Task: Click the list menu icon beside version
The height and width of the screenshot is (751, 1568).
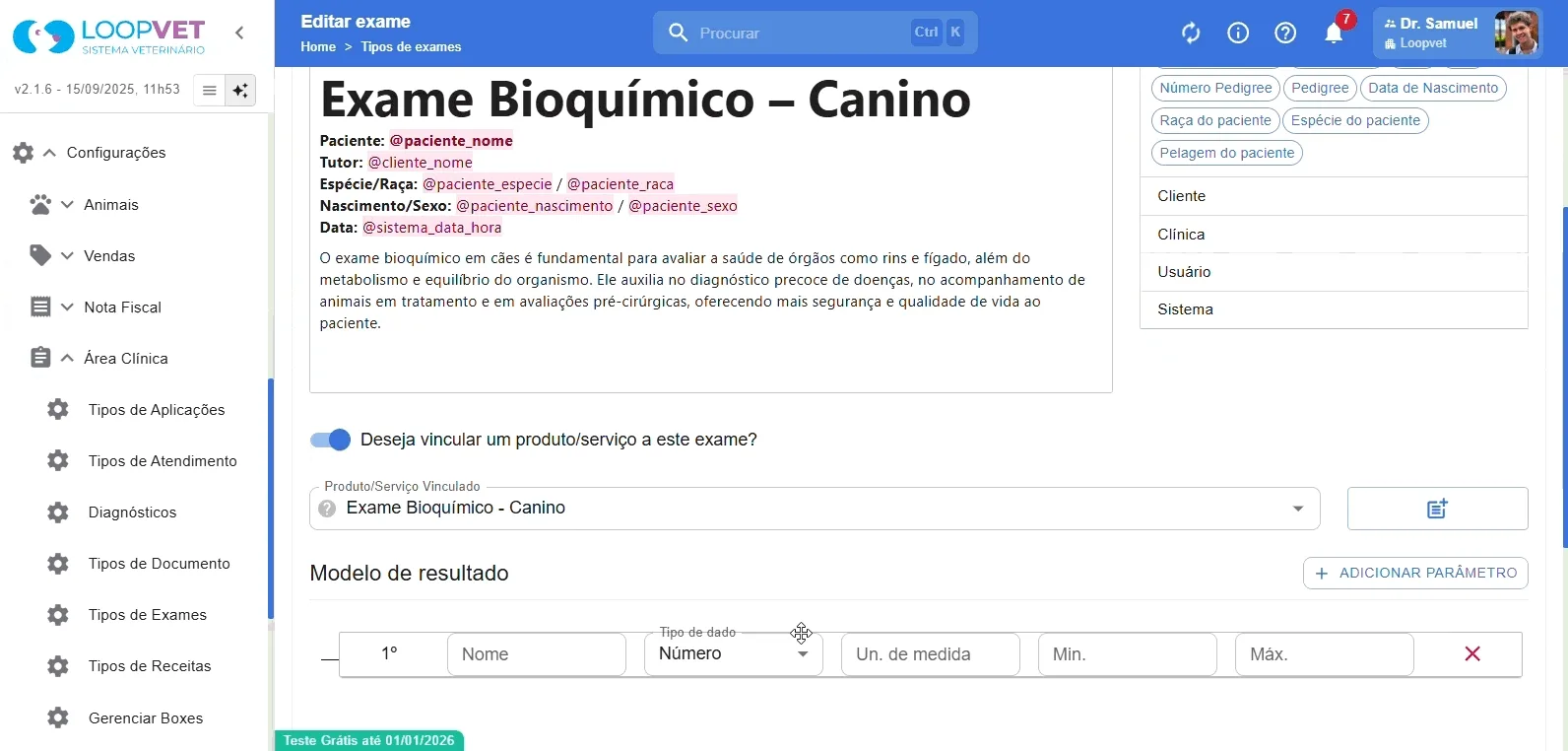Action: [x=209, y=91]
